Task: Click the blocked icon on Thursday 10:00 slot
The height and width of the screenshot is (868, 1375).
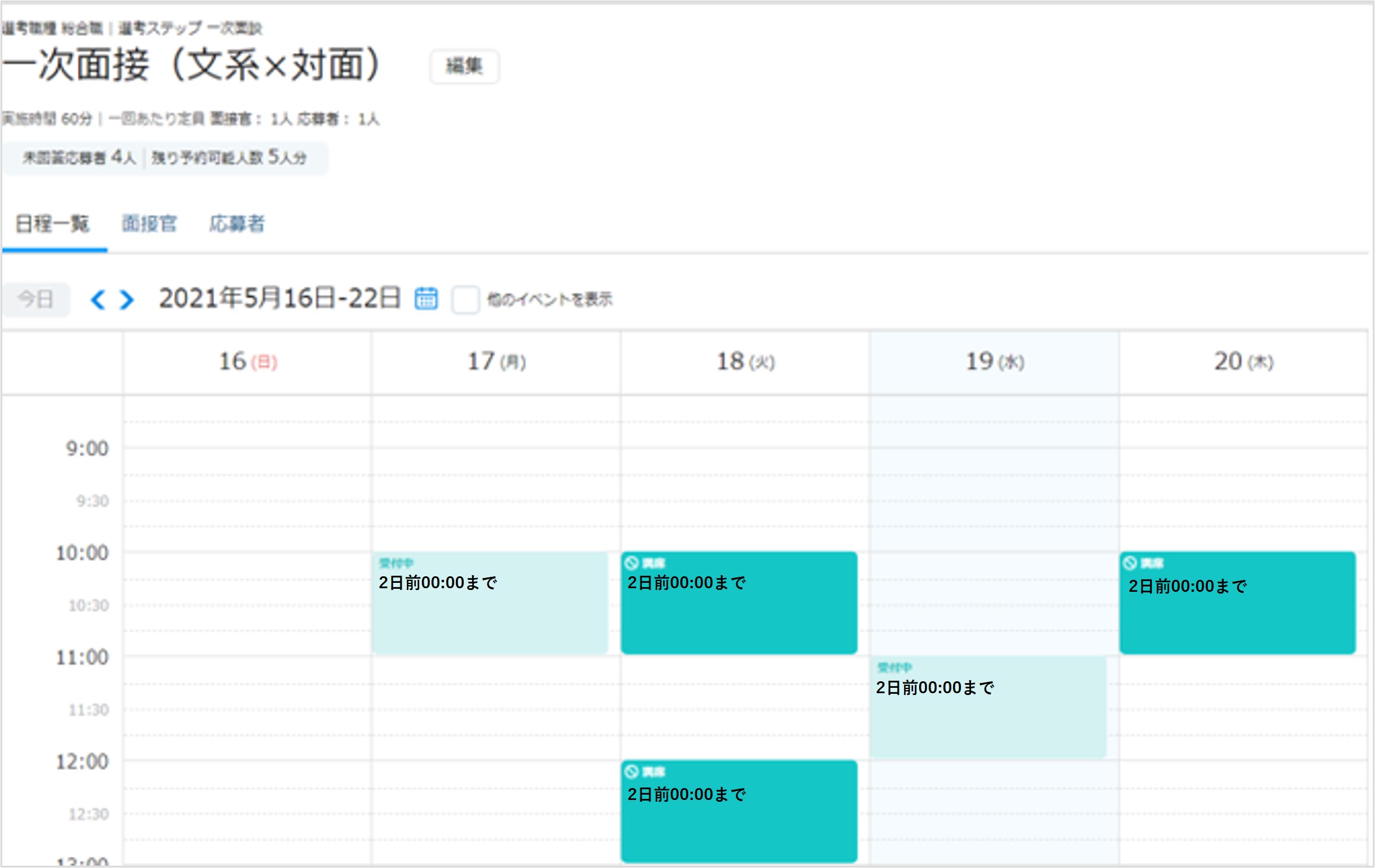Action: 1130,563
